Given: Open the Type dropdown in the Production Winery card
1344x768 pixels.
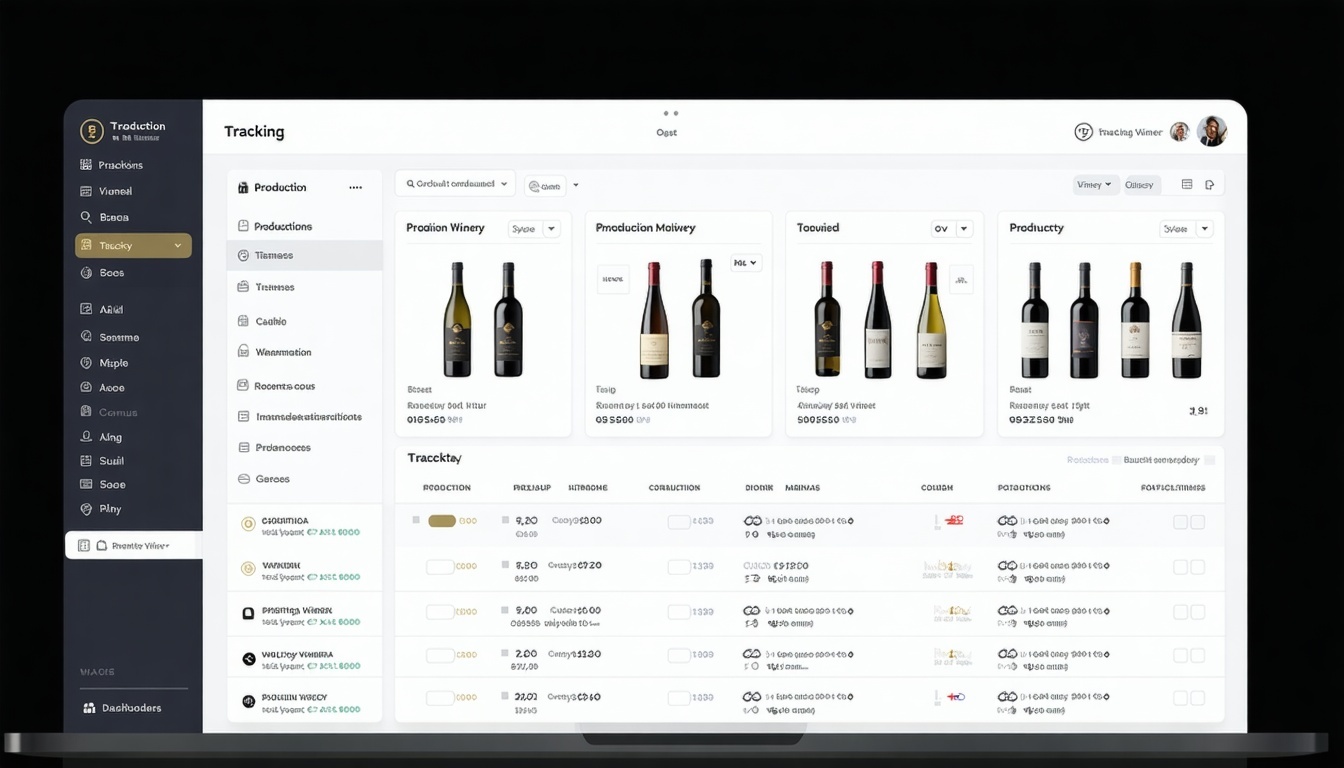Looking at the screenshot, I should tap(533, 228).
